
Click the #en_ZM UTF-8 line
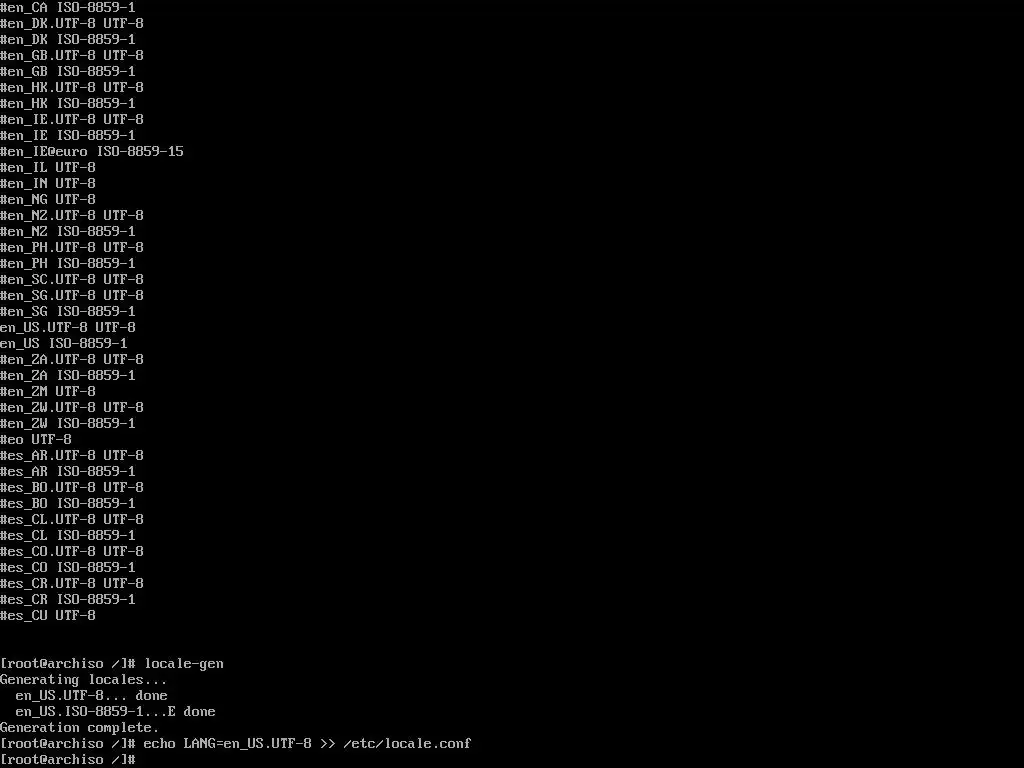[x=48, y=391]
